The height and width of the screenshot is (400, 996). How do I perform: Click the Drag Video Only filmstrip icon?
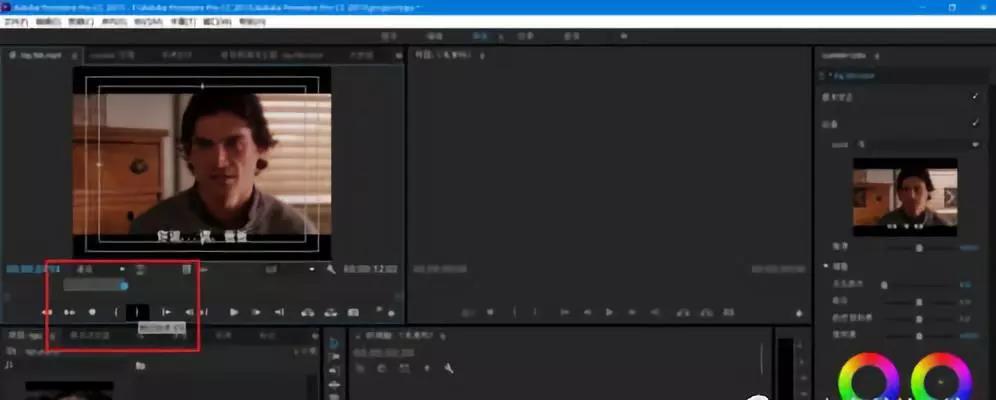coord(187,269)
